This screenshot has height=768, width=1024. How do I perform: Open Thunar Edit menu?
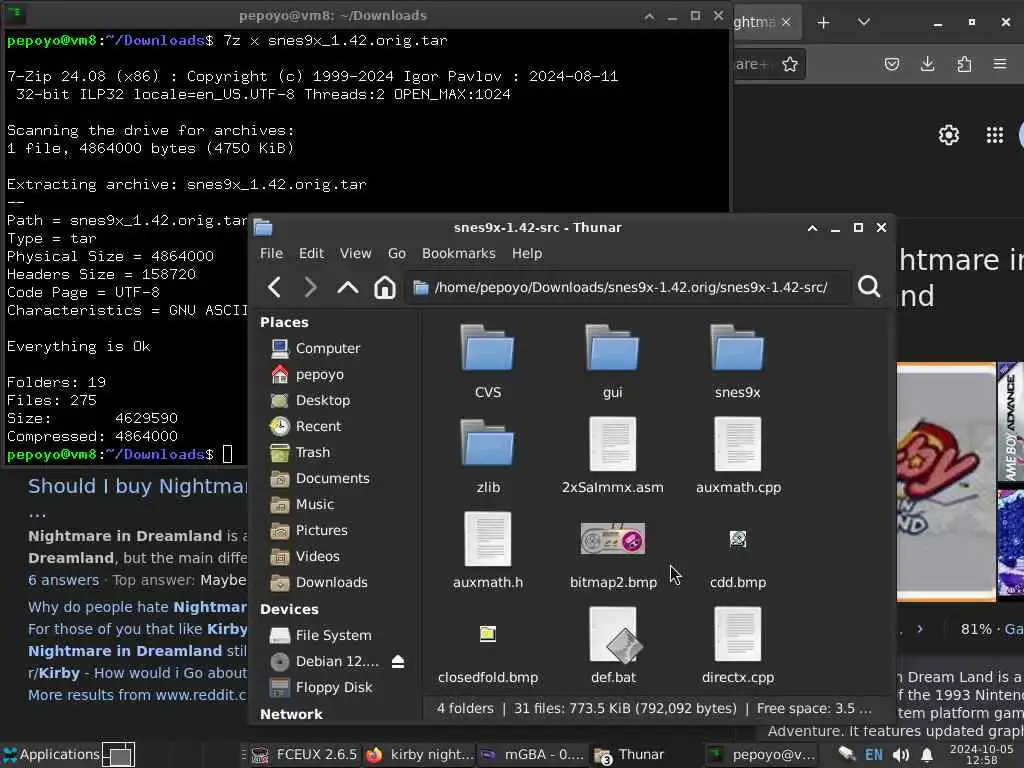311,253
